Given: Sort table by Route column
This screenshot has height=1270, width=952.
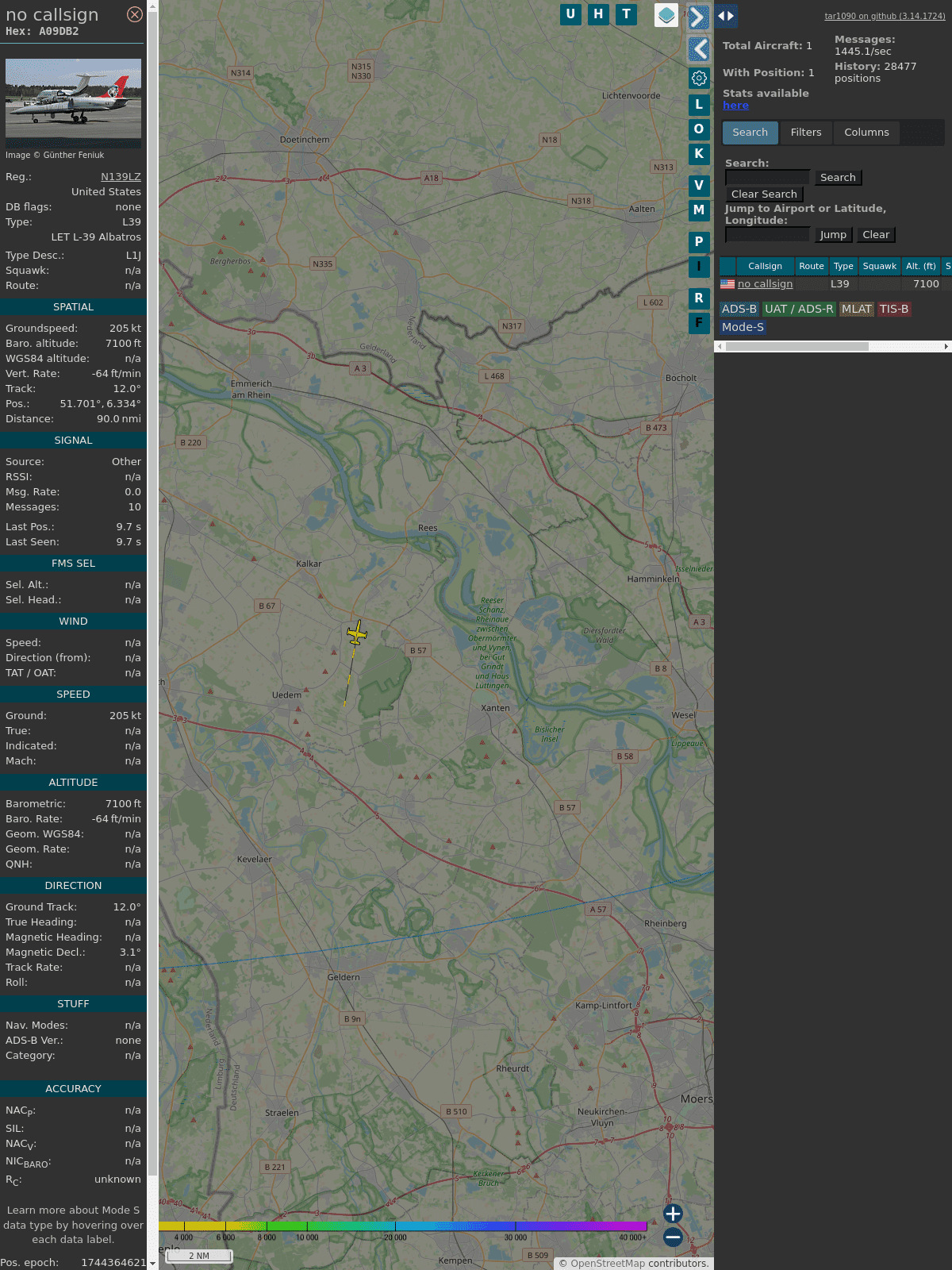Looking at the screenshot, I should pos(812,266).
